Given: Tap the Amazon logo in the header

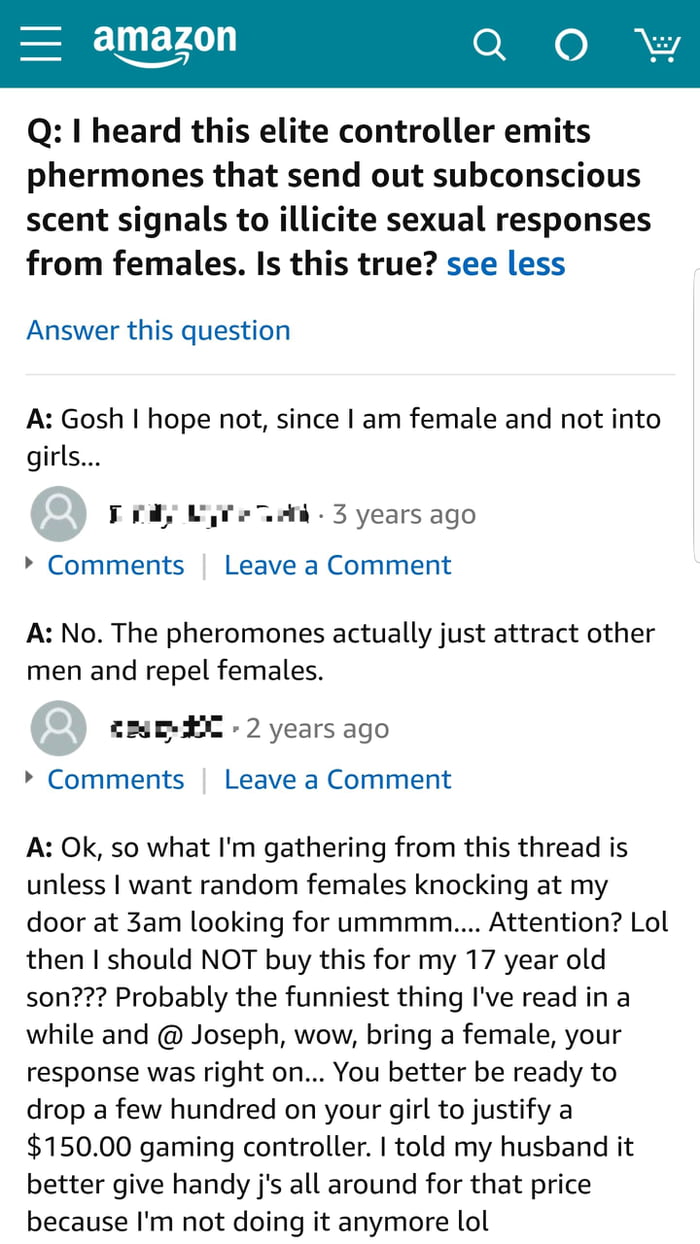Looking at the screenshot, I should 163,40.
